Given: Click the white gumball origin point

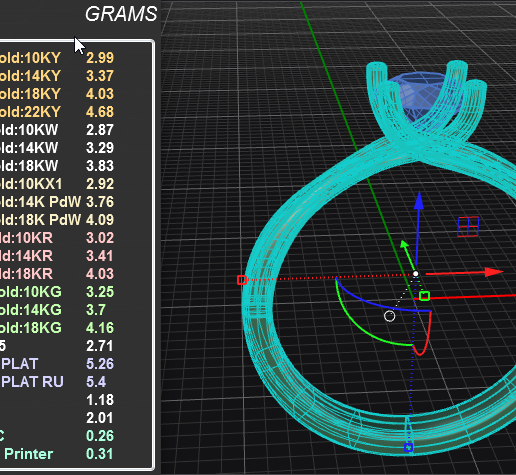Looking at the screenshot, I should (415, 274).
